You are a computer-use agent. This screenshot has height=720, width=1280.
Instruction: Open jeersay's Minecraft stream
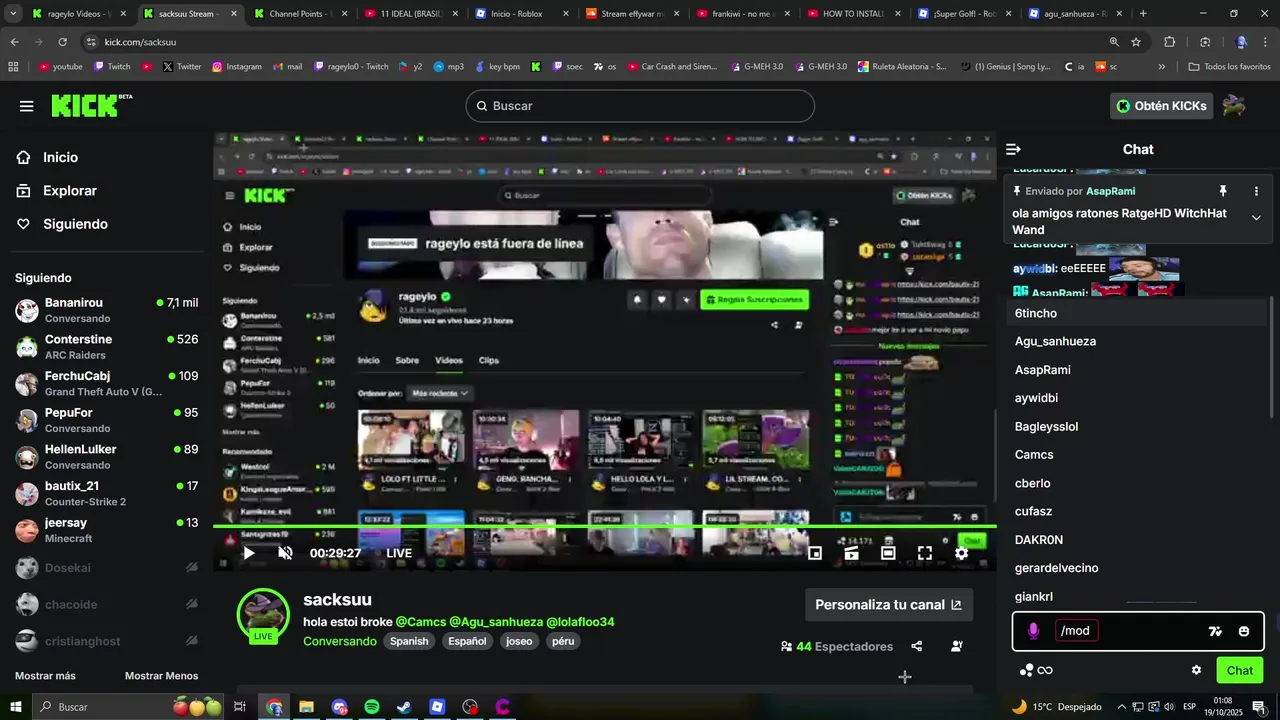tap(106, 530)
